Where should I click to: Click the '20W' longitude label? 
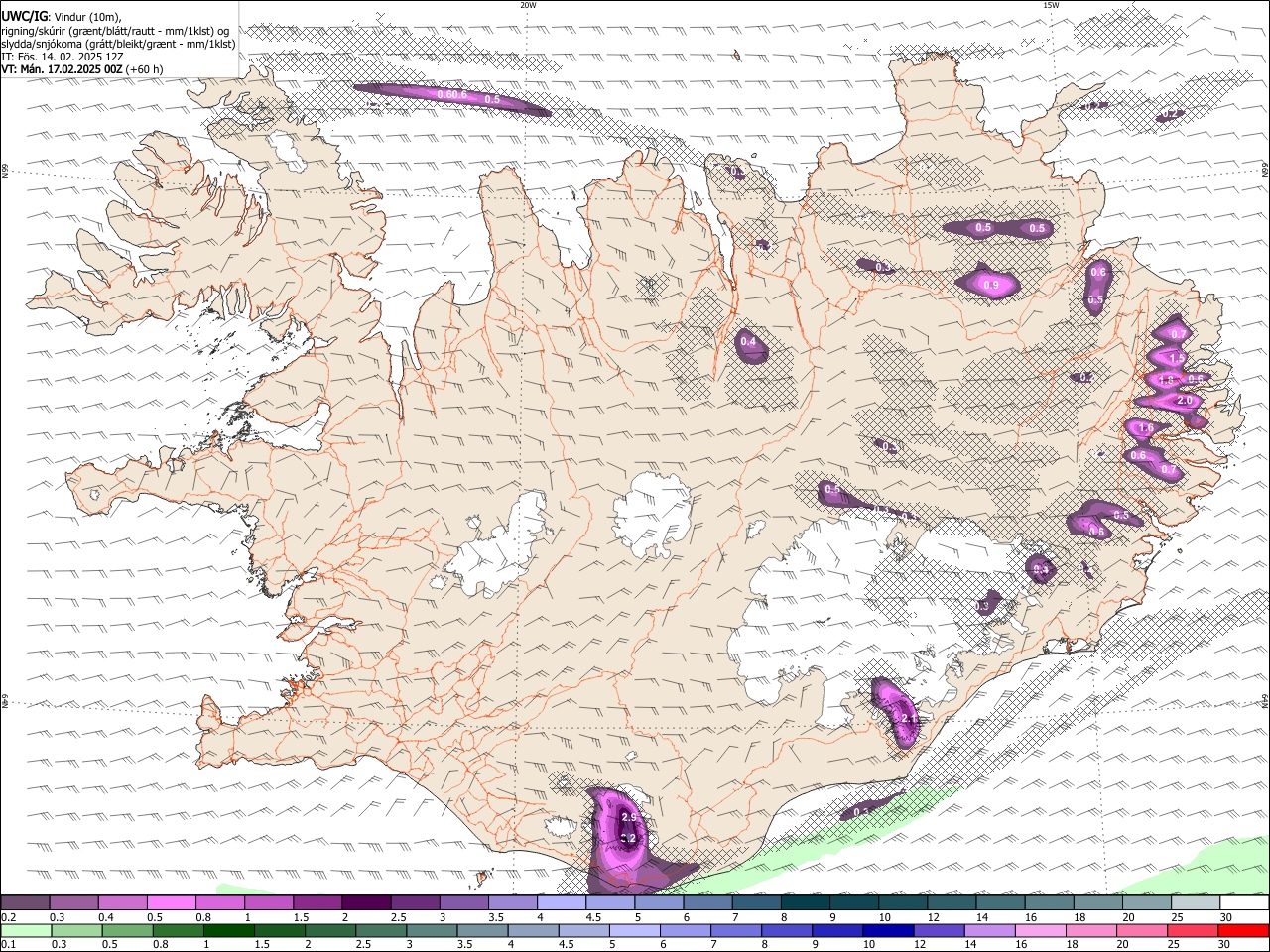coord(528,5)
